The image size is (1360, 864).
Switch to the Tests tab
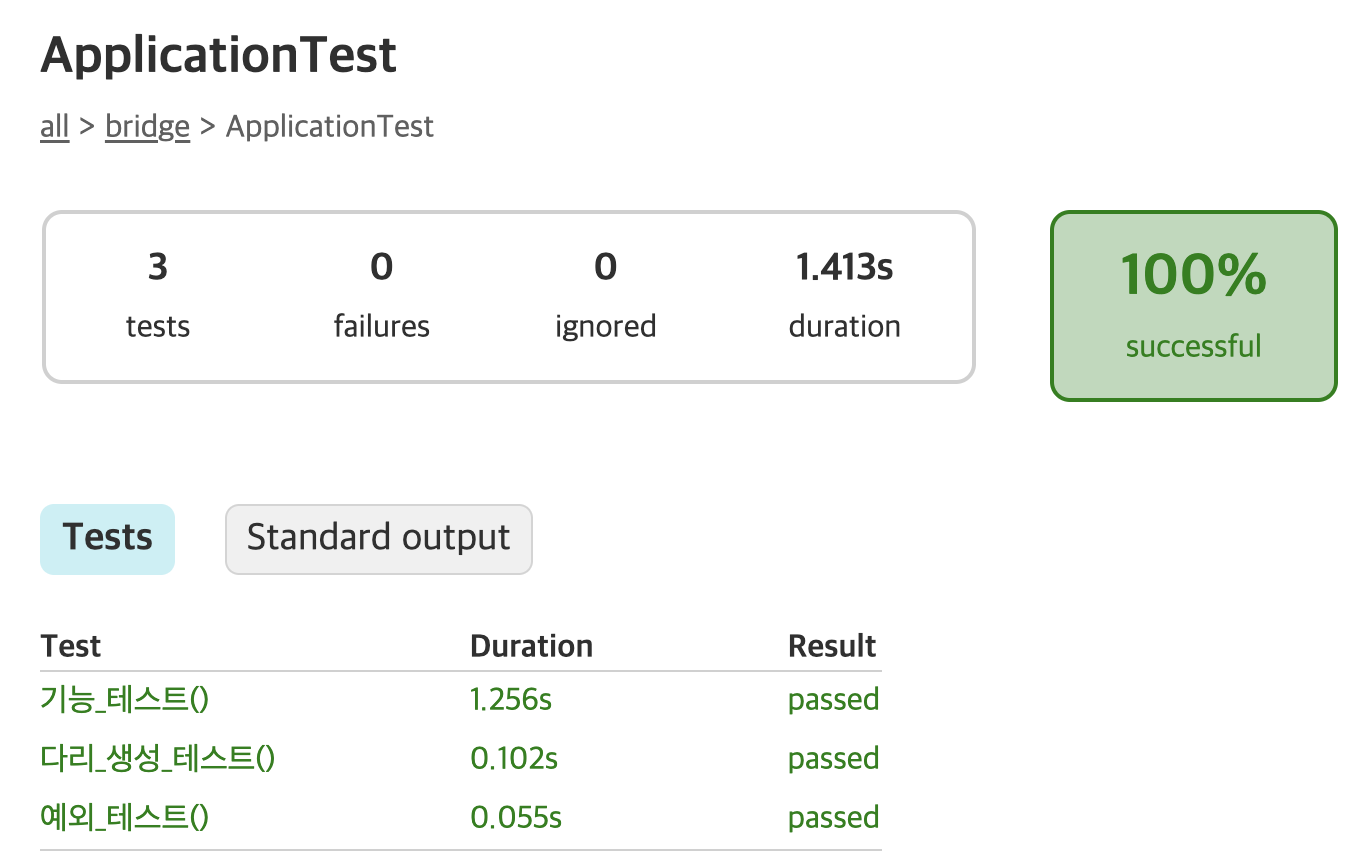pyautogui.click(x=108, y=539)
